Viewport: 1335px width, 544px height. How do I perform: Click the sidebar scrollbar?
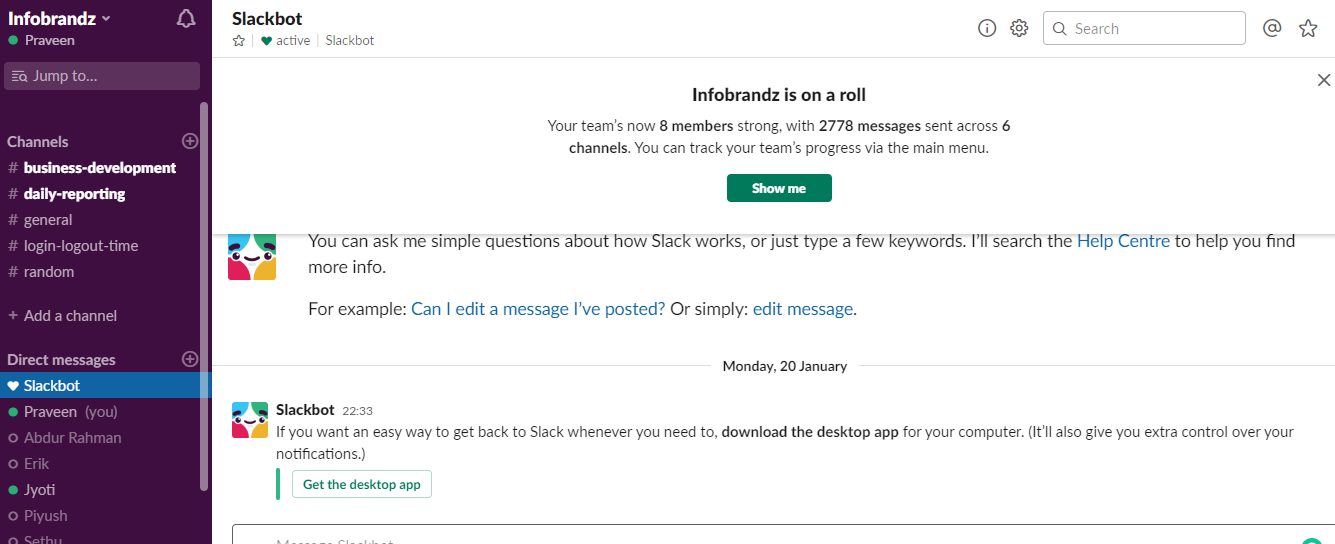click(x=205, y=297)
